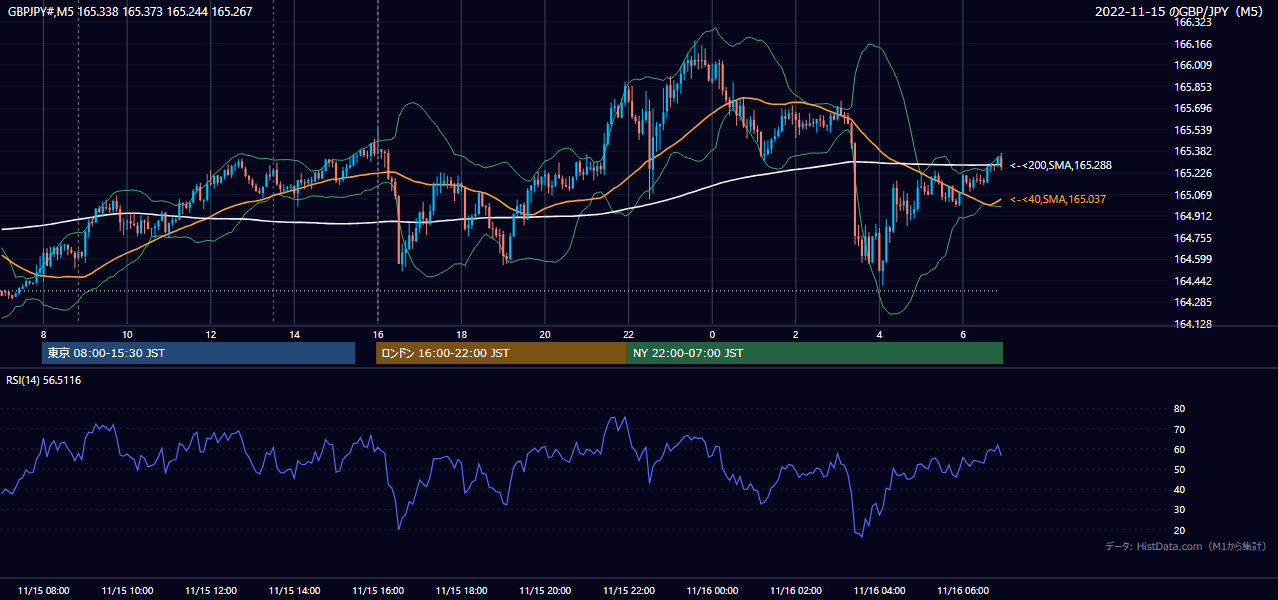Click price axis value 165.853
The image size is (1278, 600).
(x=1193, y=87)
